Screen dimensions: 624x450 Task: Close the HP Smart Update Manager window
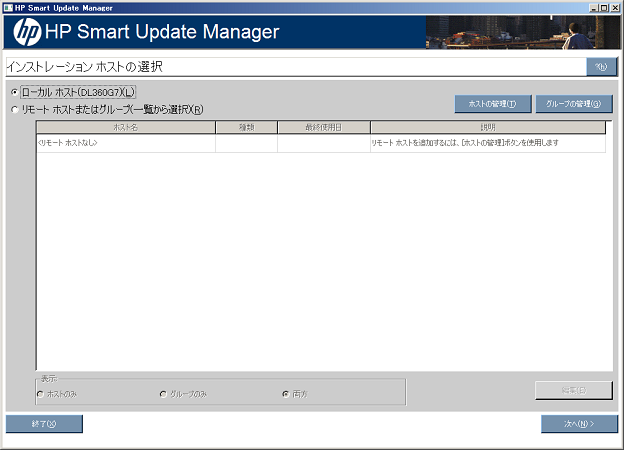tap(616, 6)
